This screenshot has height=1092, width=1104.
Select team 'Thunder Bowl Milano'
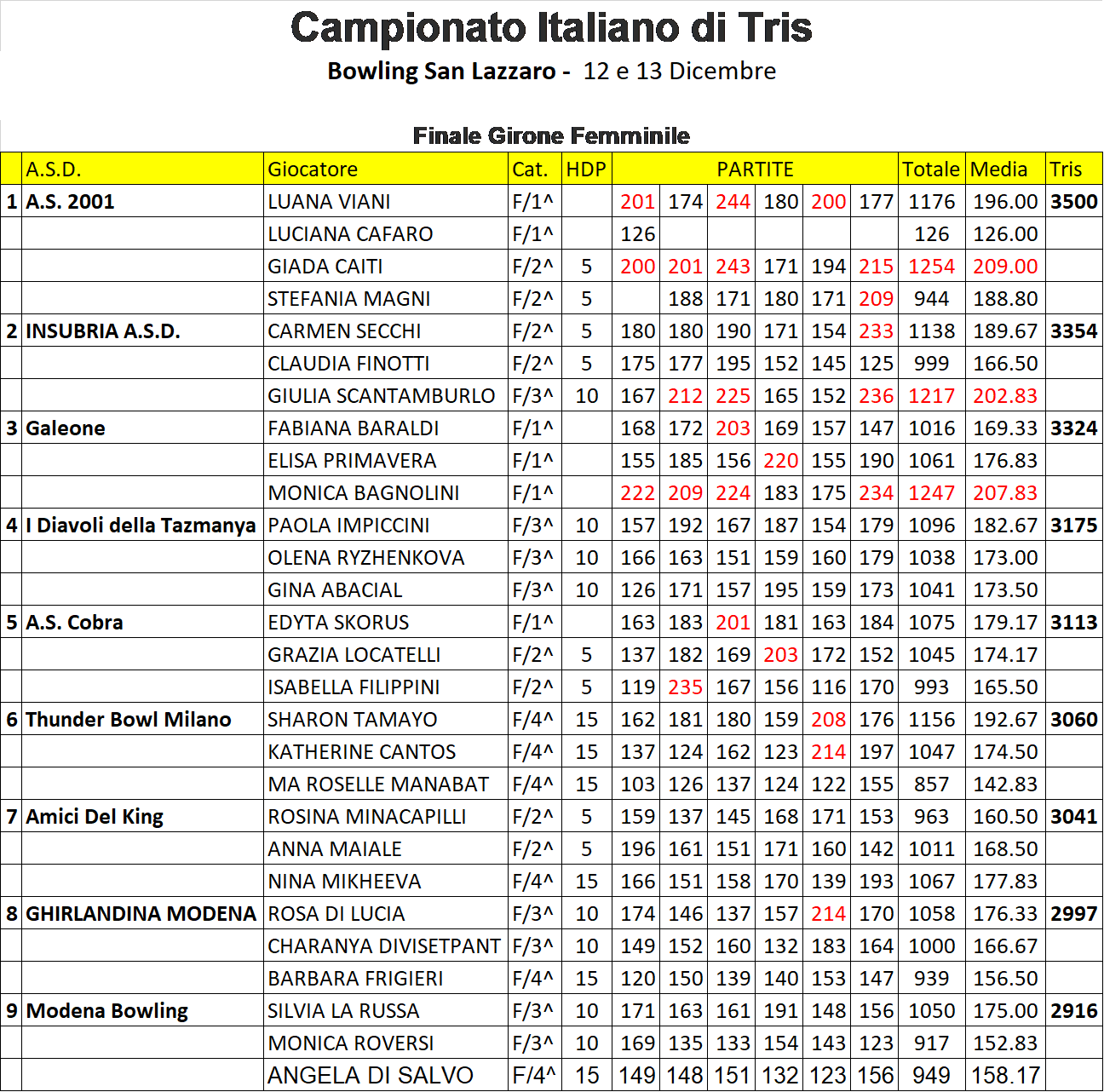tap(129, 719)
